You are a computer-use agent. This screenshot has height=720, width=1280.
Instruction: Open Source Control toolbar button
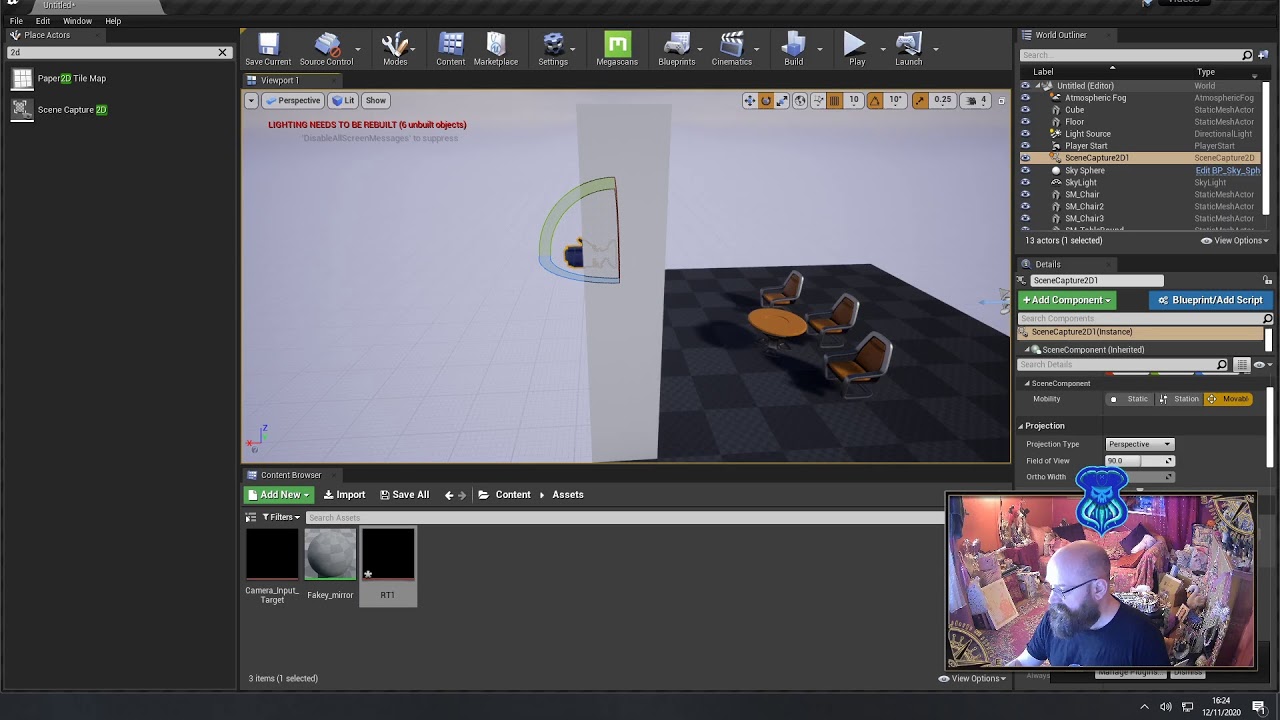(326, 49)
